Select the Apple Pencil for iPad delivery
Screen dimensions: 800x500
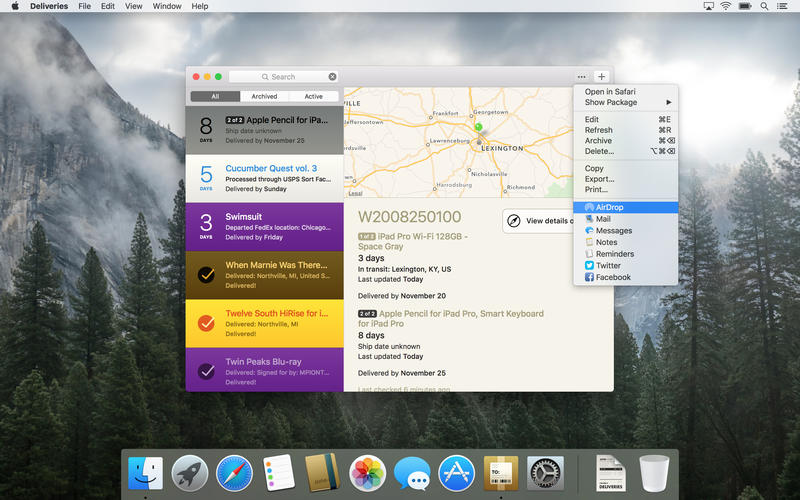coord(264,130)
